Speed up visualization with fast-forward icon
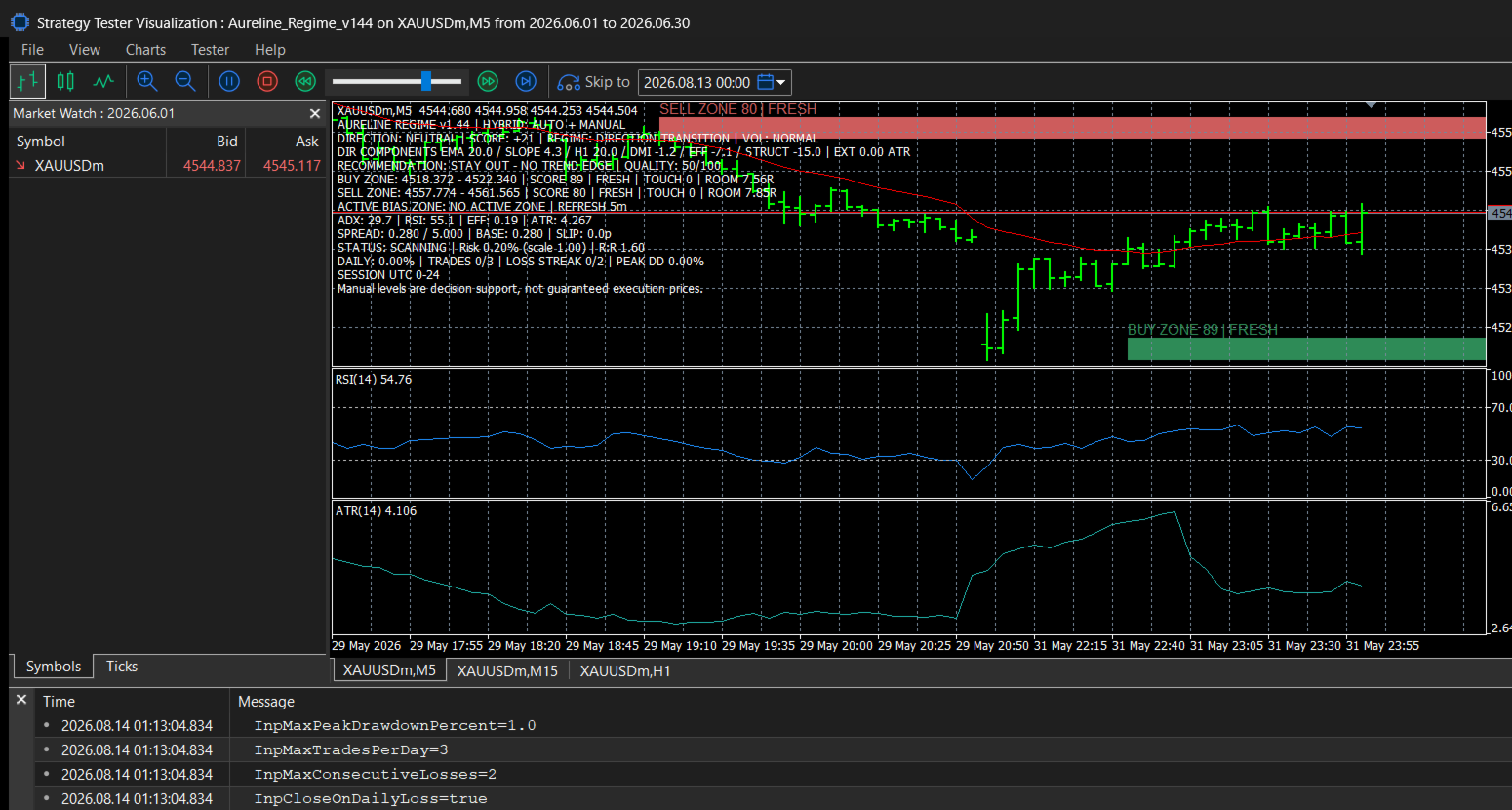Viewport: 1512px width, 810px height. pyautogui.click(x=488, y=81)
